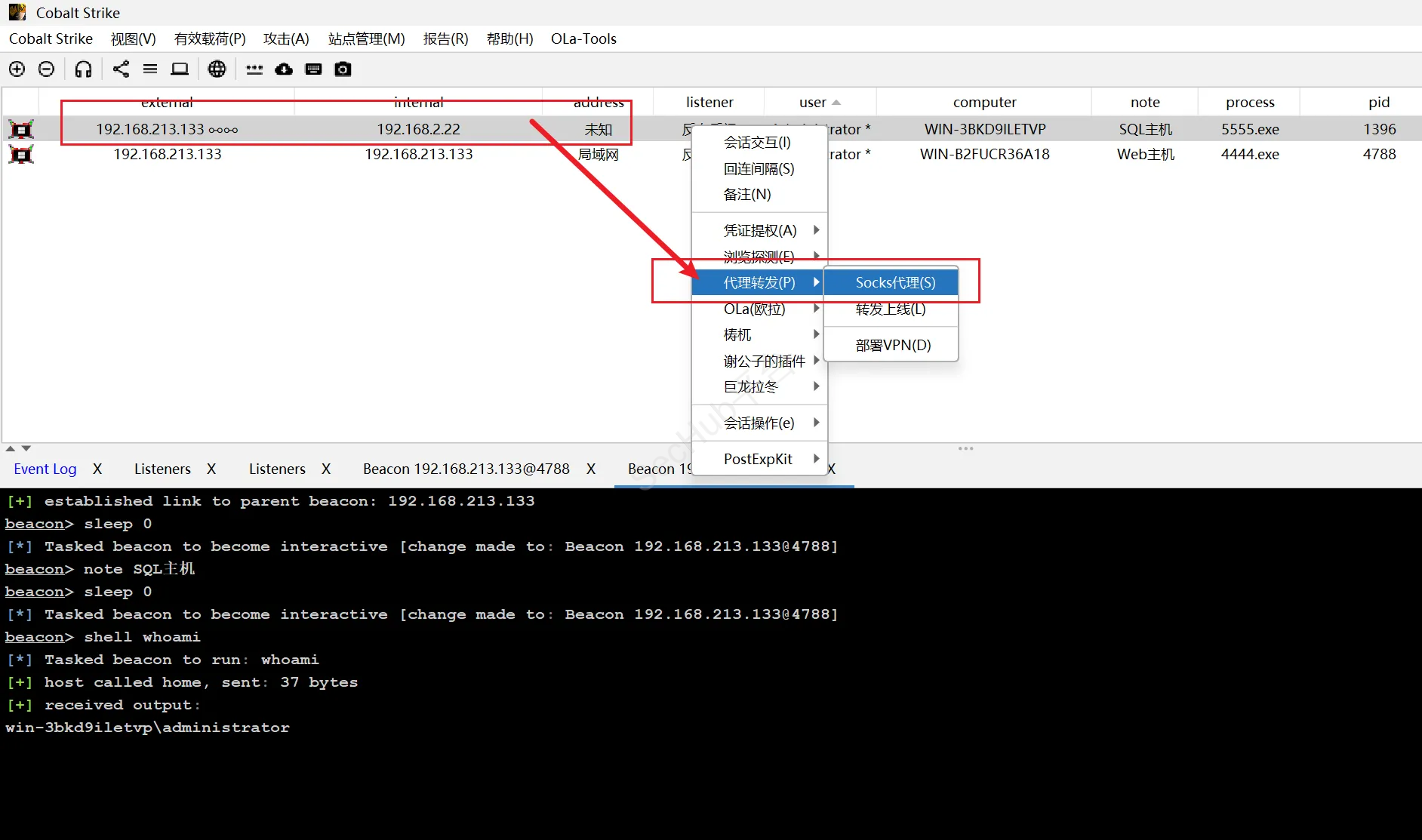Switch to Beacon 192.168.213.133@4788 tab
This screenshot has height=840, width=1422.
pos(466,469)
